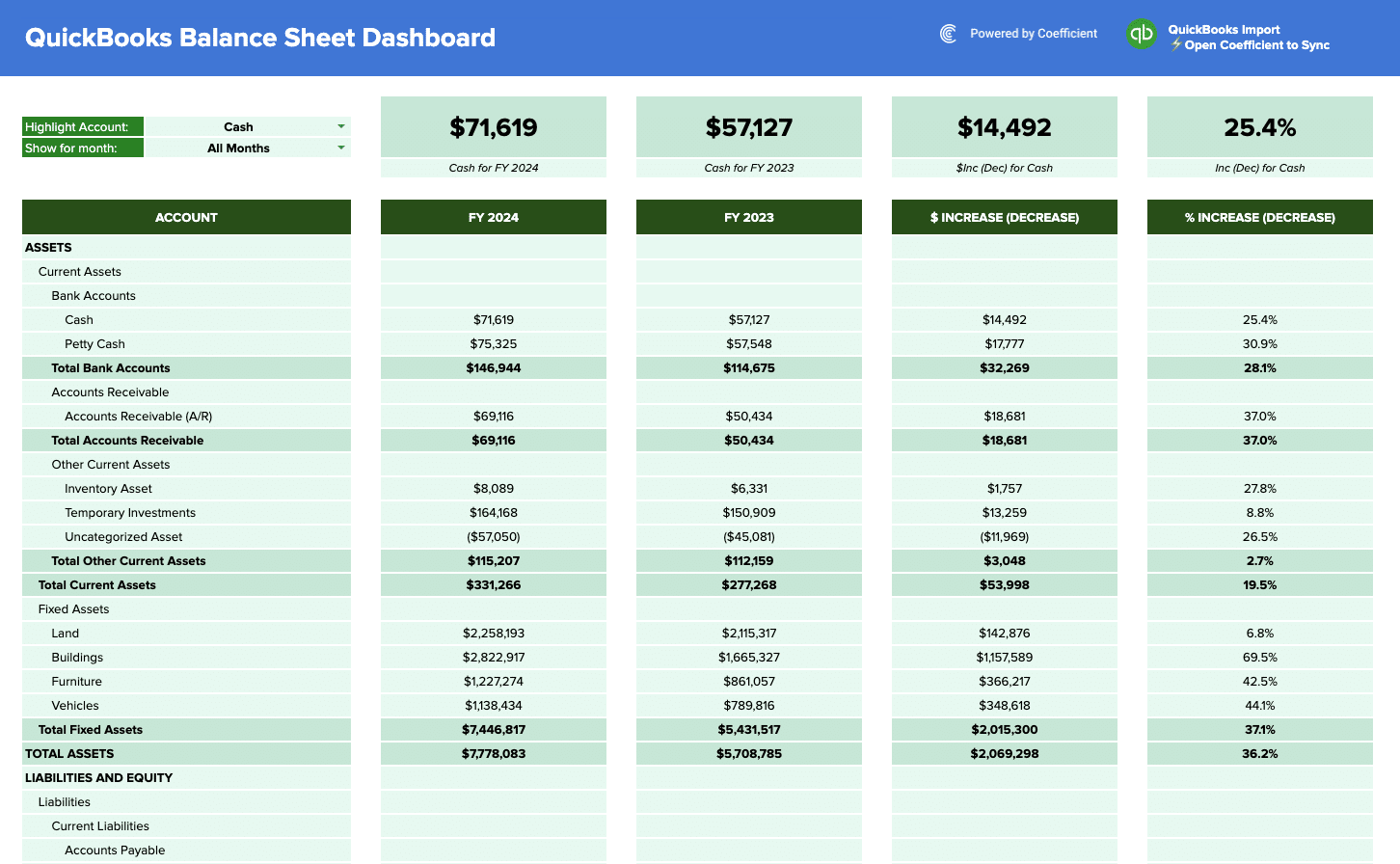Click the Coefficient logo icon
The width and height of the screenshot is (1400, 864).
pos(949,34)
